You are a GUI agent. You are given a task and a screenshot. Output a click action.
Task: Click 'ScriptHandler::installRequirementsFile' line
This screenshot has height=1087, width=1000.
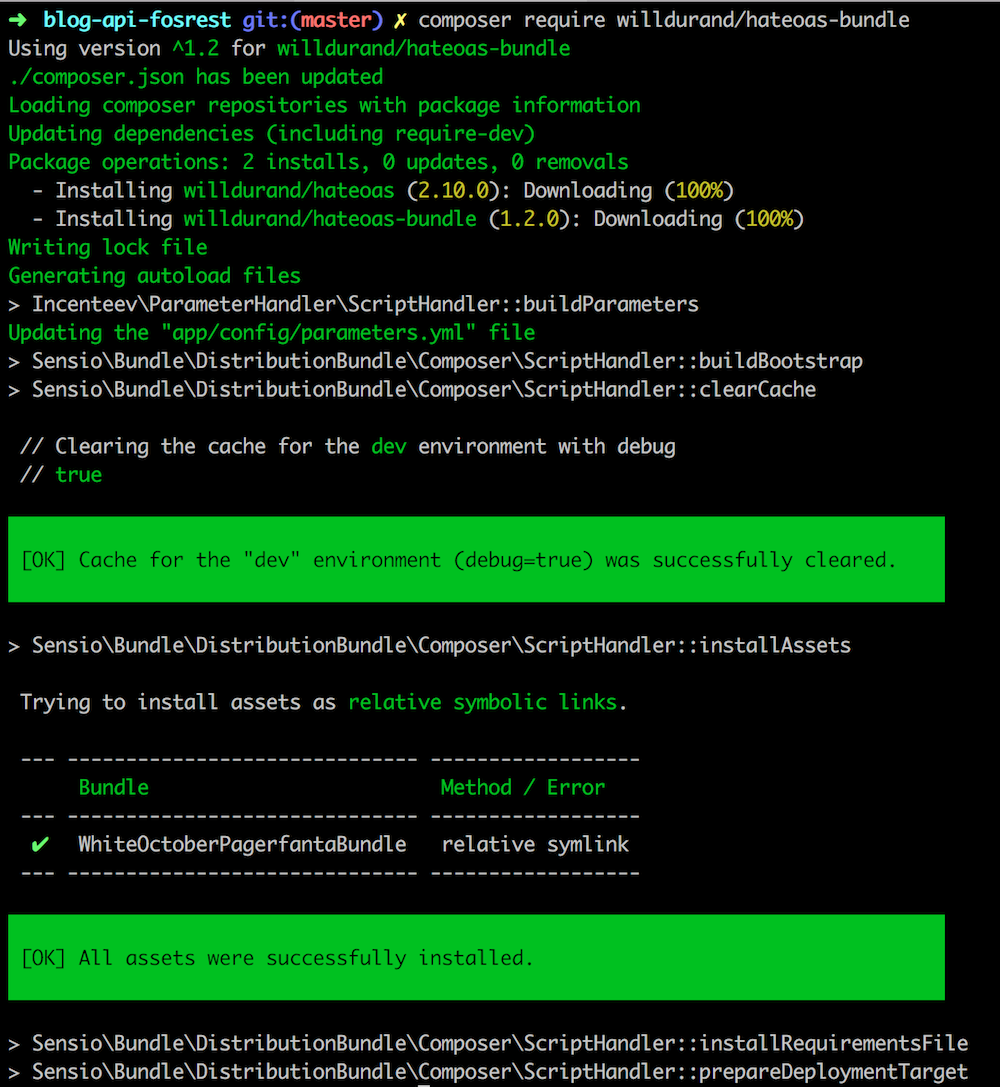pyautogui.click(x=488, y=1043)
